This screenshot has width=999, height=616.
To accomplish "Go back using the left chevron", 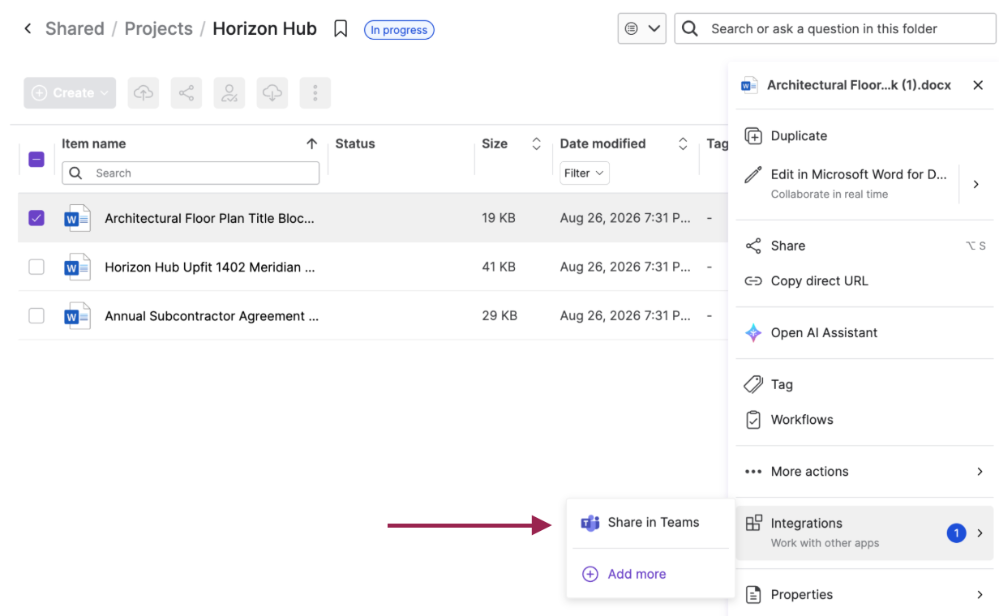I will coord(27,29).
